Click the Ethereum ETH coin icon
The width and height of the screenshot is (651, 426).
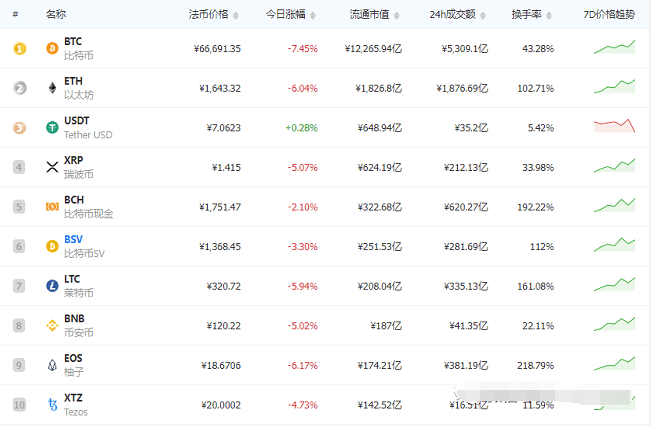click(x=52, y=88)
